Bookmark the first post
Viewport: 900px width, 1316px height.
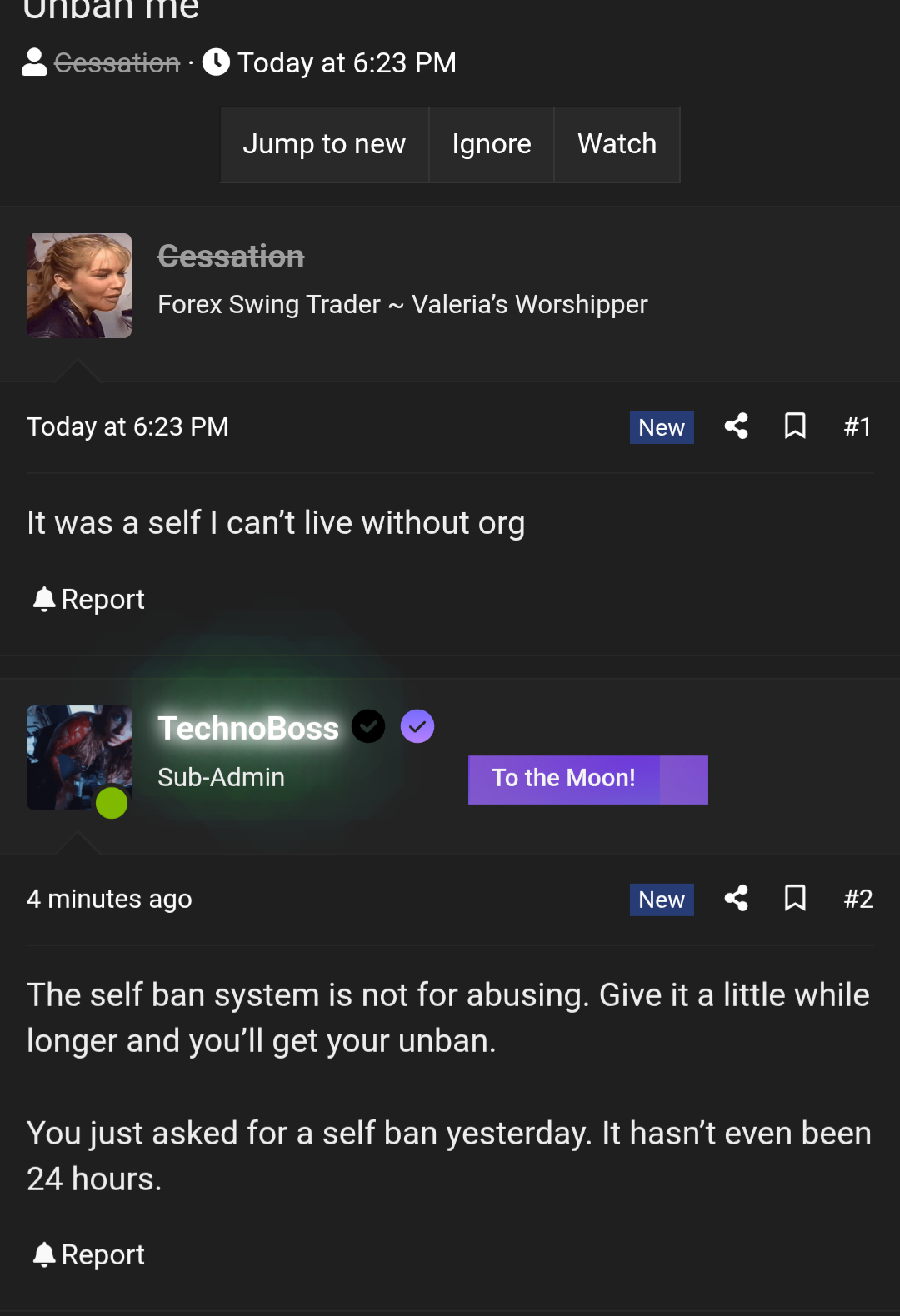pyautogui.click(x=795, y=426)
